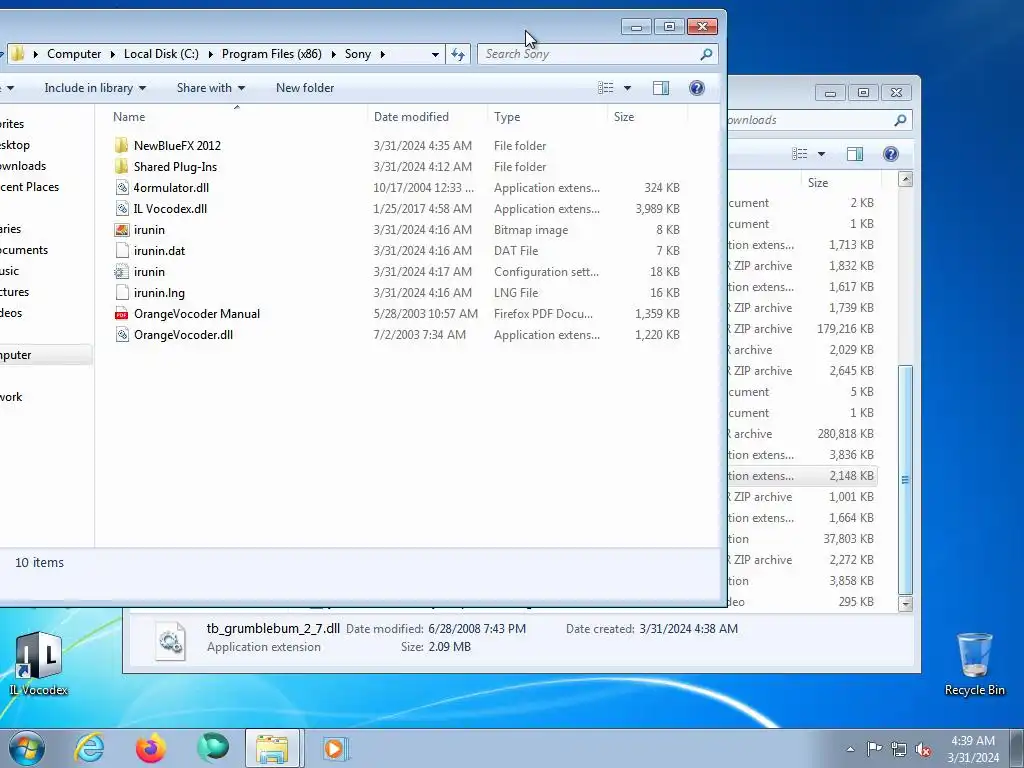Toggle preview pane in Downloads window

[855, 154]
